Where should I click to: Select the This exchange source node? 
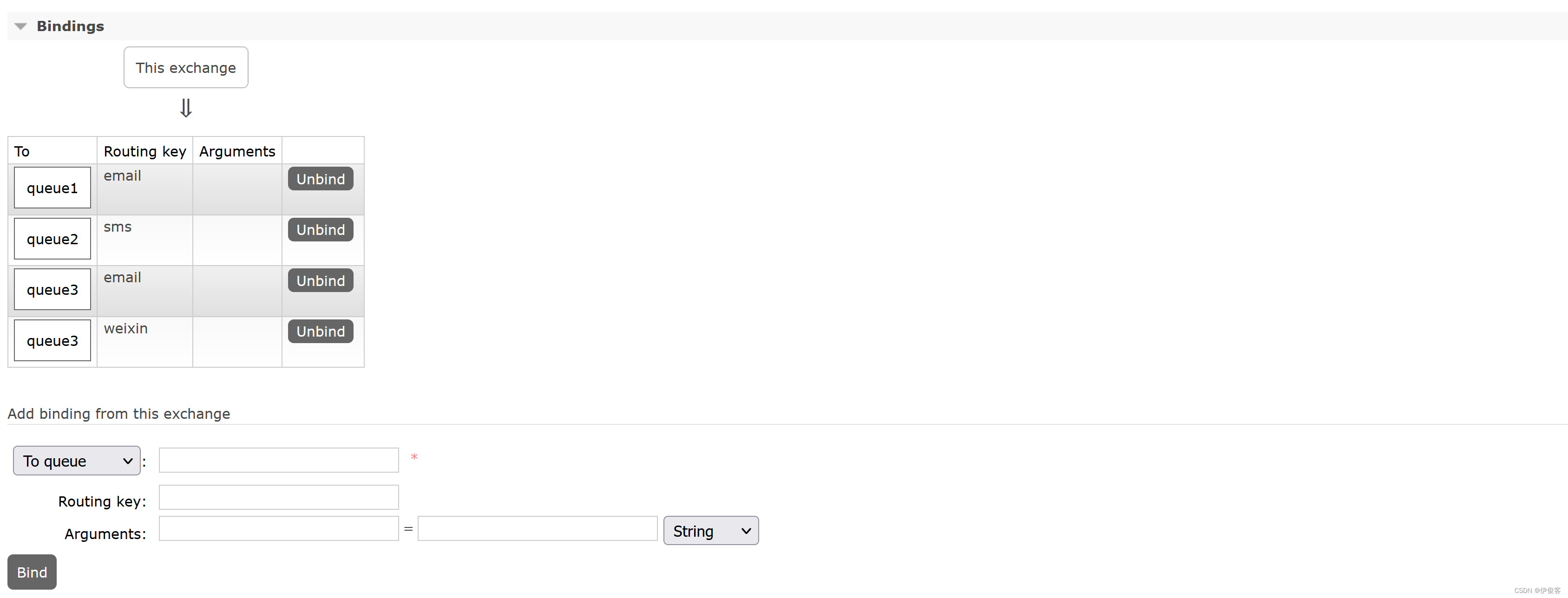click(x=185, y=67)
